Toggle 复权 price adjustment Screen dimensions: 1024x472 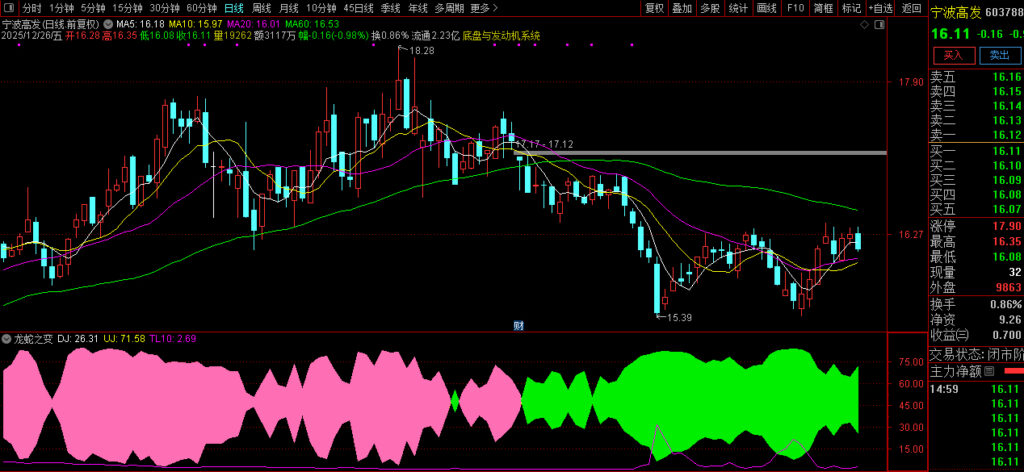654,7
